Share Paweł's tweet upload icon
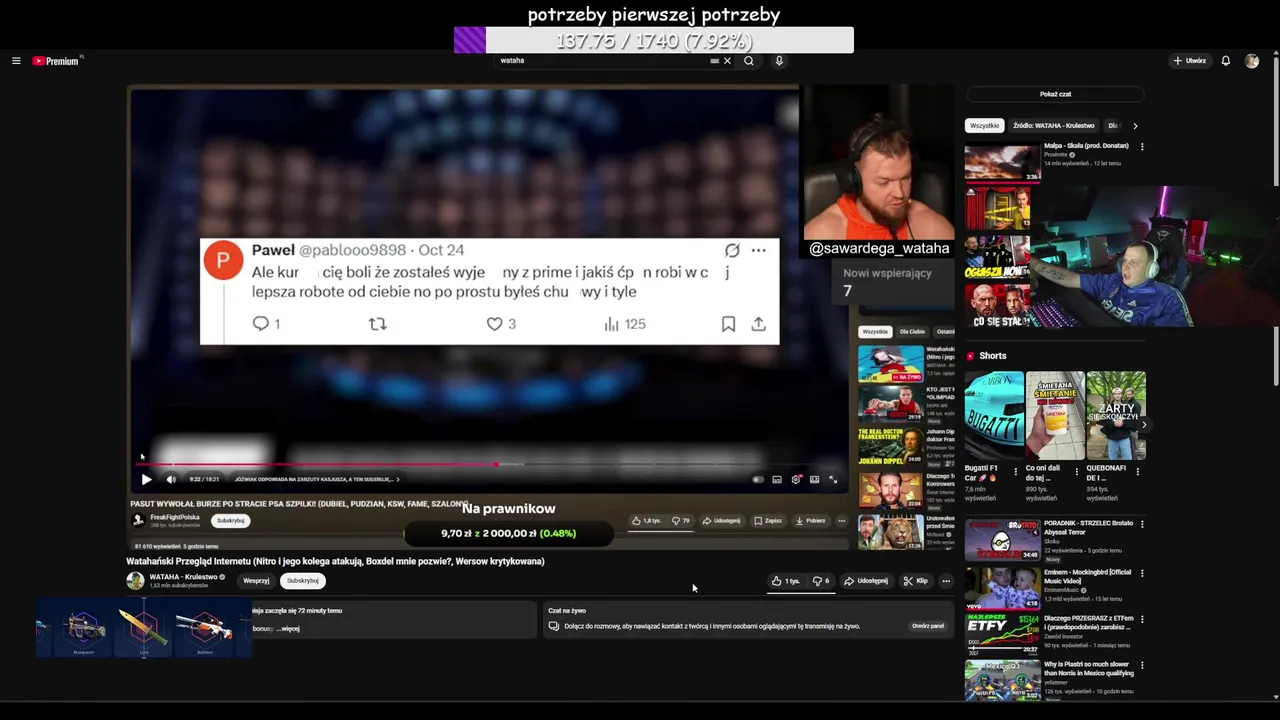Viewport: 1280px width, 720px height. pos(758,324)
